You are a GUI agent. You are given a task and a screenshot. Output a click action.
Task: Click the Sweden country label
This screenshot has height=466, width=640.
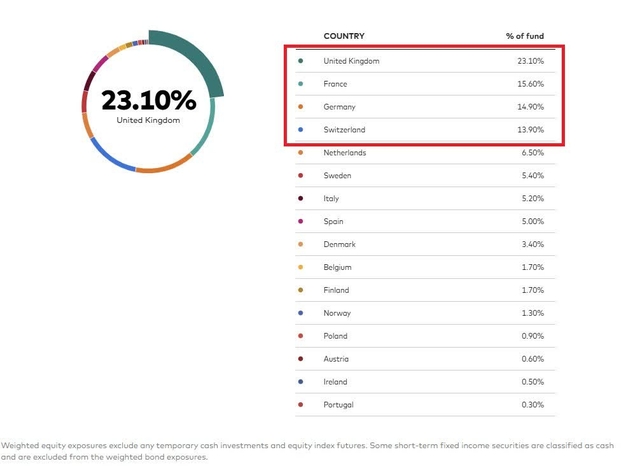tap(337, 175)
